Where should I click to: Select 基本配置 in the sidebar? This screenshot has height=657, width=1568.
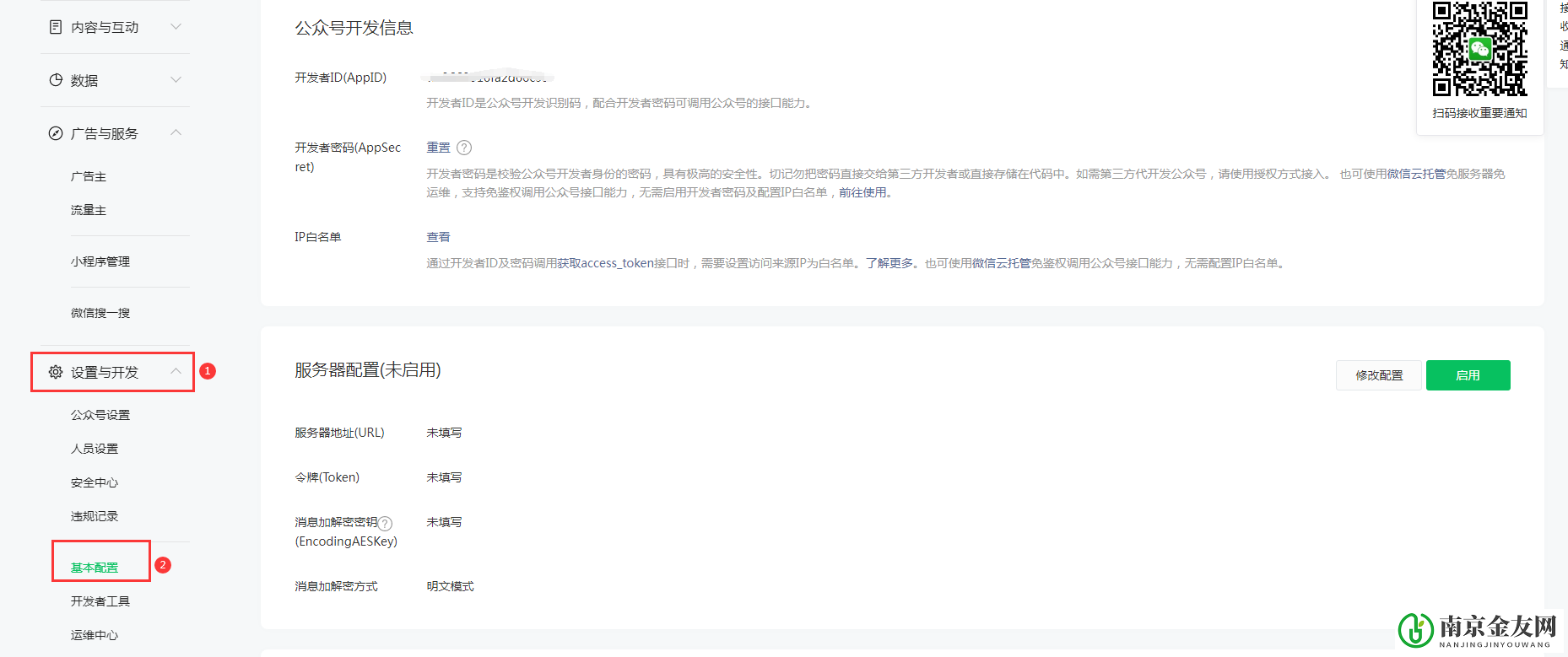pyautogui.click(x=95, y=568)
